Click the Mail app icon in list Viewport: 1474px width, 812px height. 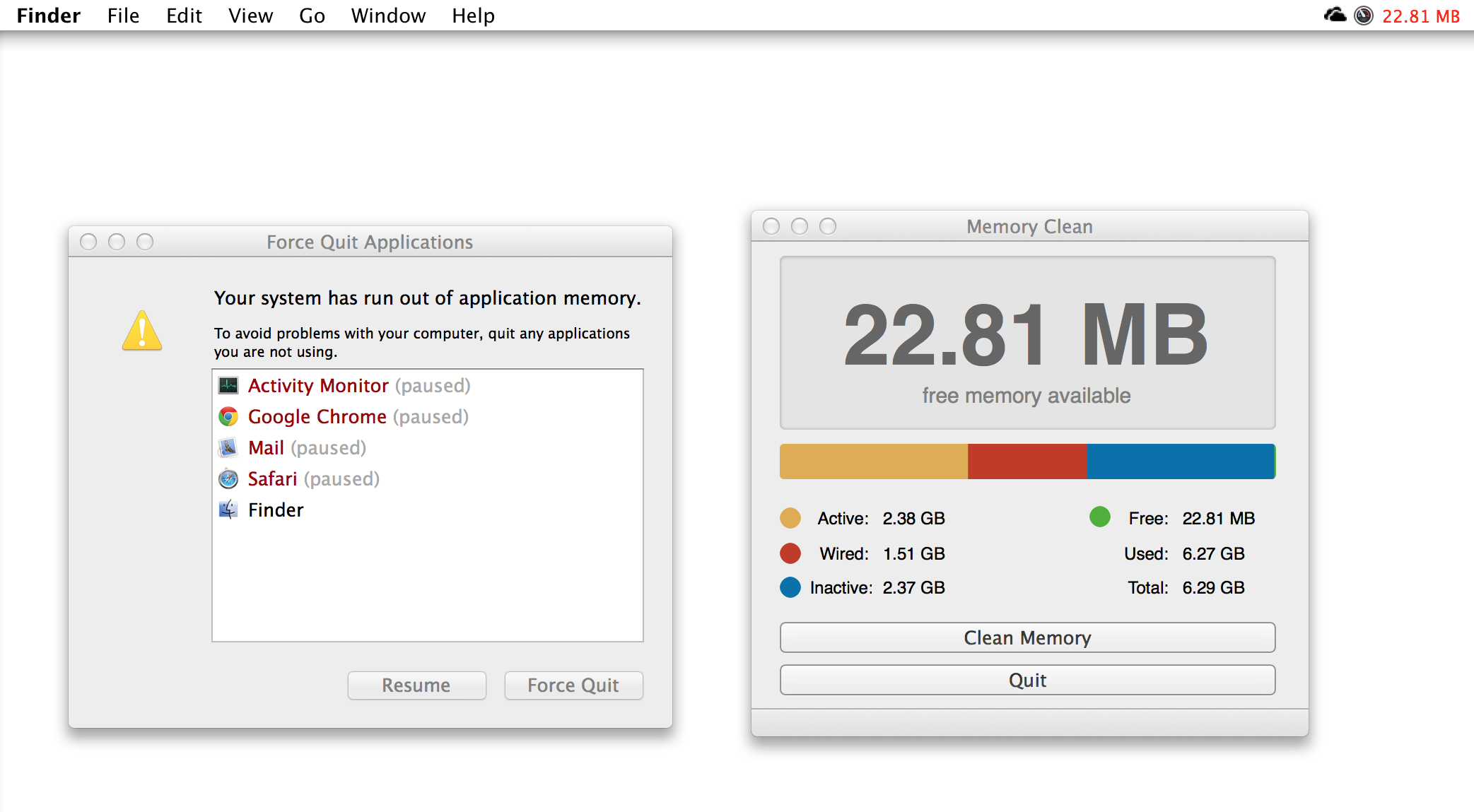(228, 448)
